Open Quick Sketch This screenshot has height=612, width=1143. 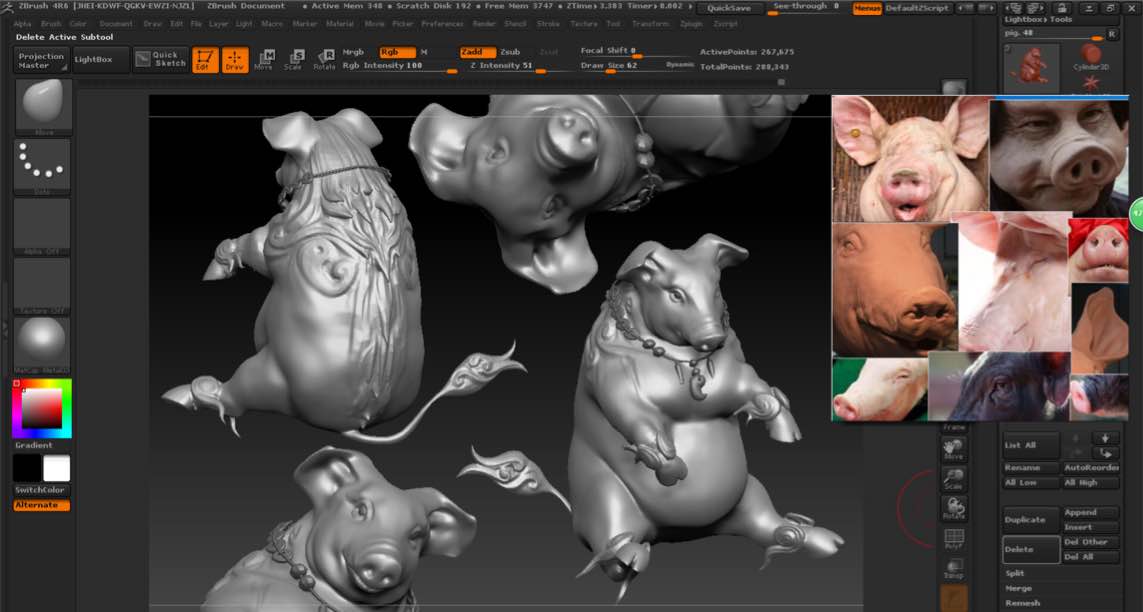161,59
